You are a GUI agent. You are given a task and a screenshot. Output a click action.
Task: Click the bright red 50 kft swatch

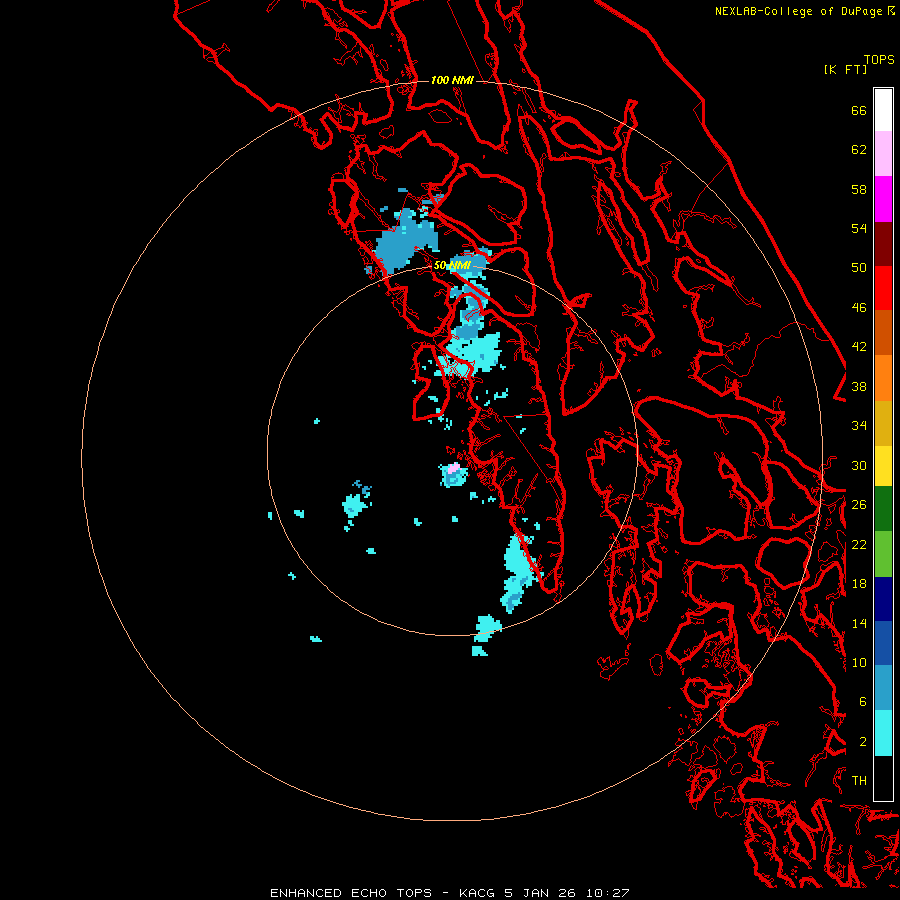point(883,288)
